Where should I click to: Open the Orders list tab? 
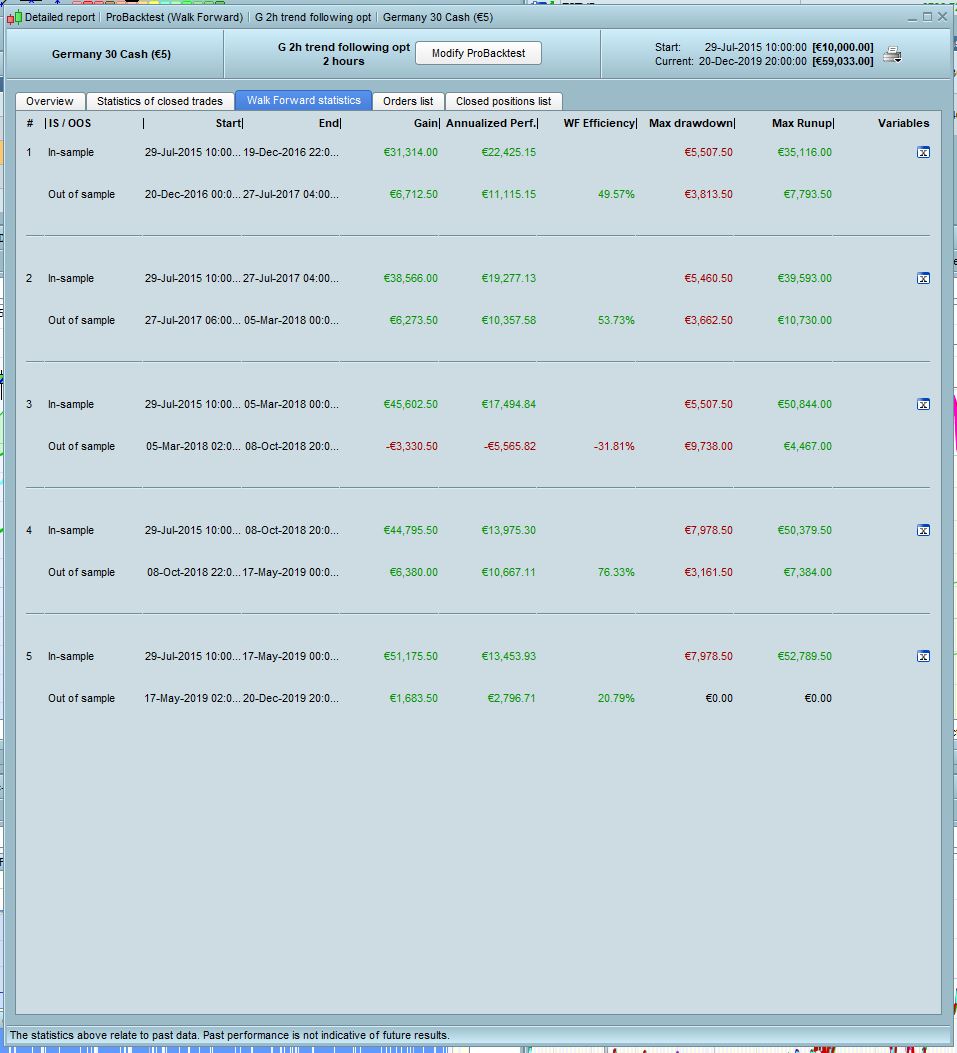coord(408,101)
